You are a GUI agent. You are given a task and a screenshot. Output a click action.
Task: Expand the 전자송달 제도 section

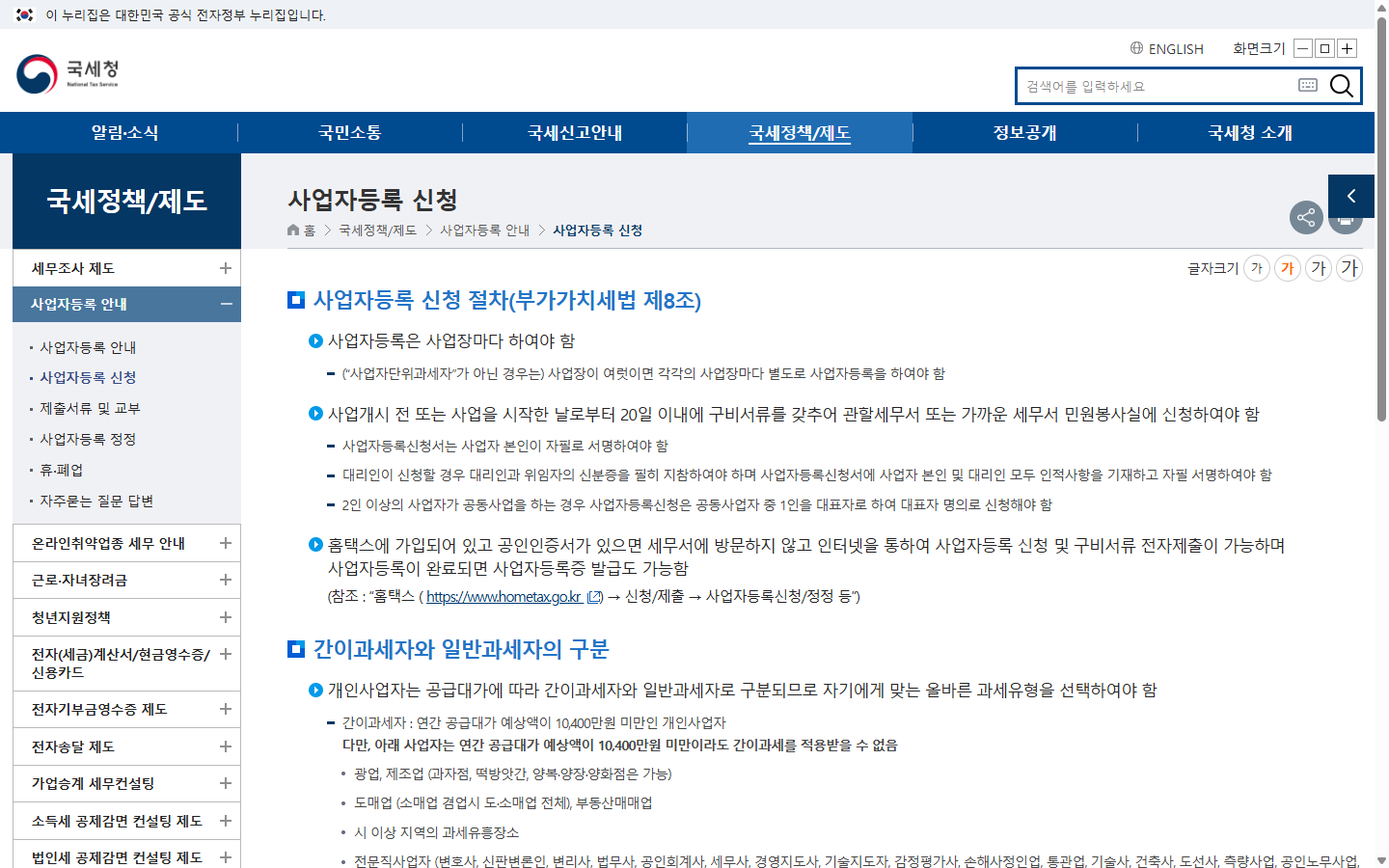point(225,746)
